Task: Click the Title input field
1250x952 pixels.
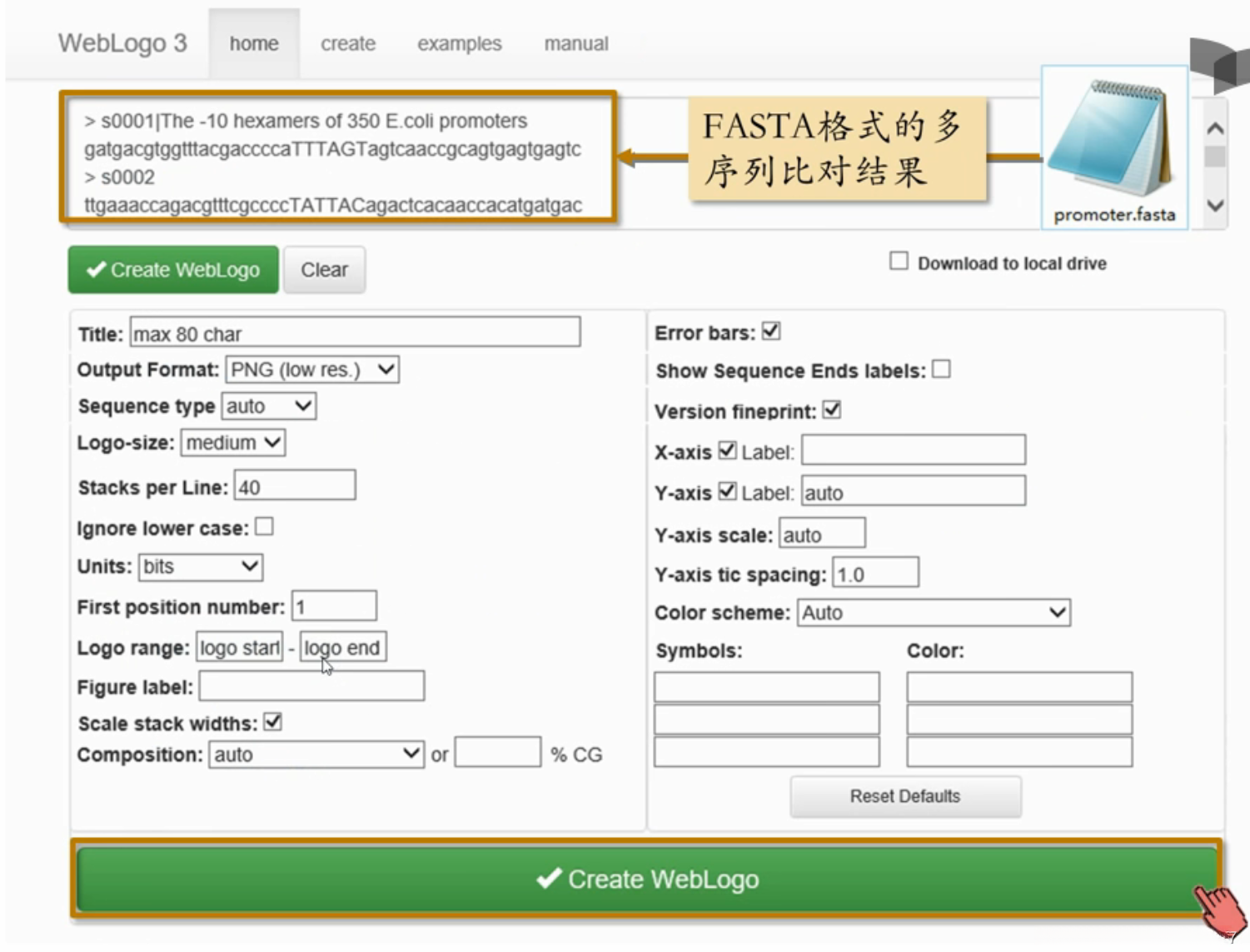Action: click(x=354, y=332)
